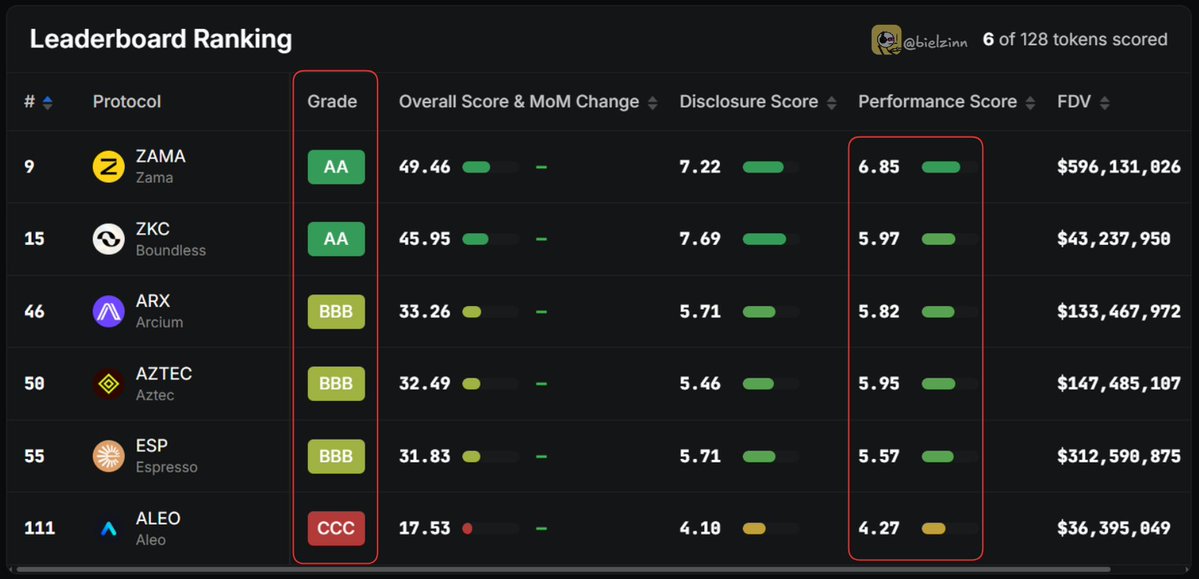Click ZKC disclosure score progress bar

tap(771, 239)
